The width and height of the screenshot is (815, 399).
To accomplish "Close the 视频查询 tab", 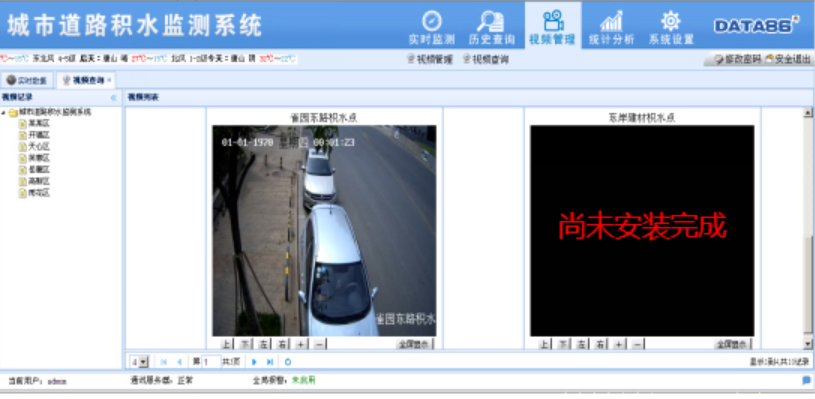I will [109, 80].
